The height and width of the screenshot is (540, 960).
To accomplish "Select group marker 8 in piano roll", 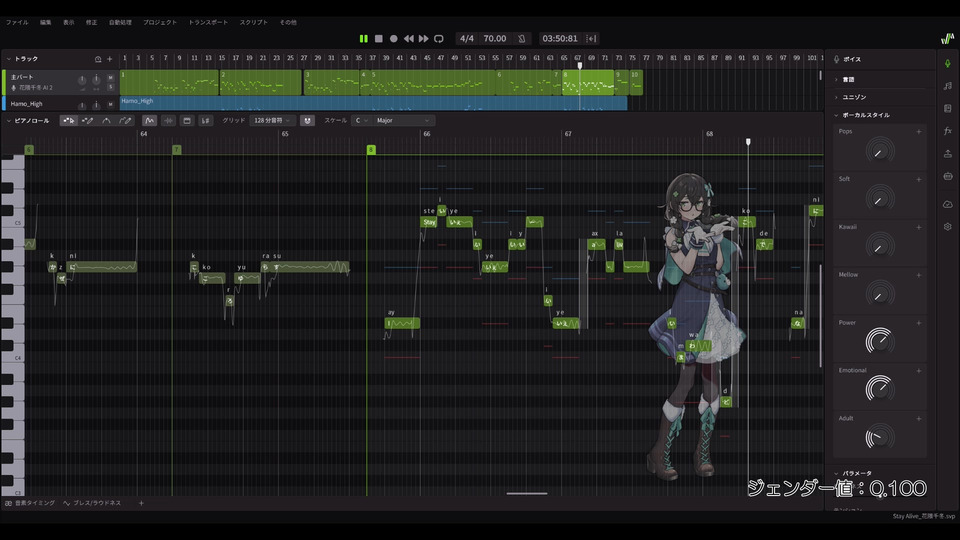I will pos(371,149).
